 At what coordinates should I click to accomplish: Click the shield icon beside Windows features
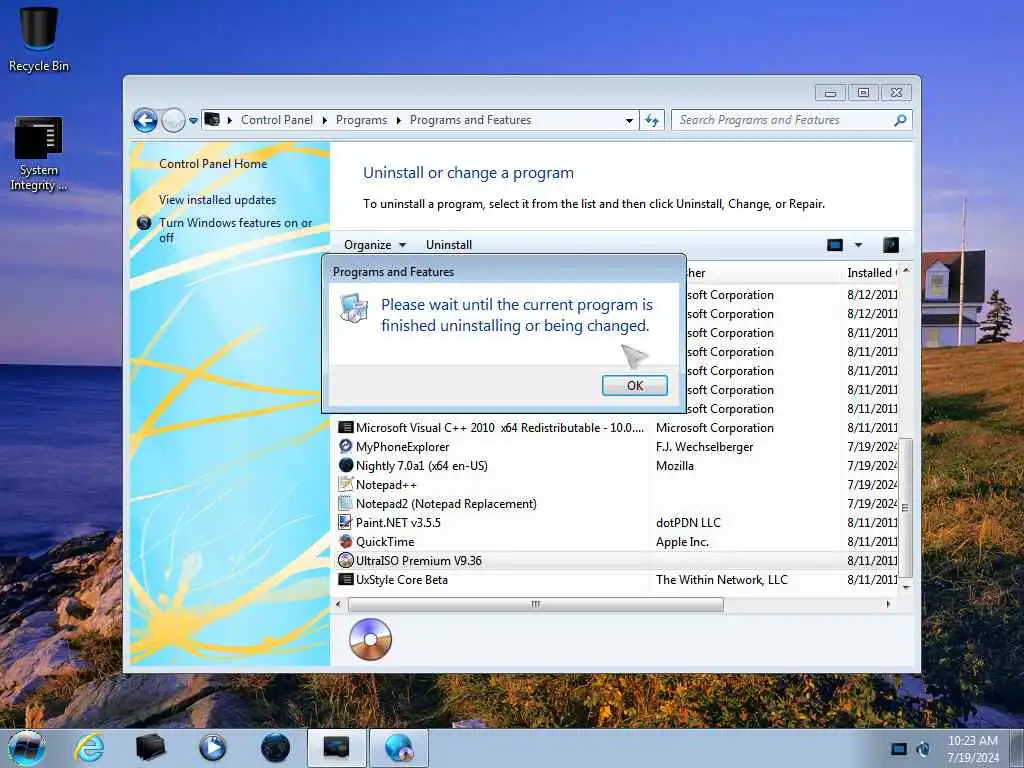(x=144, y=223)
